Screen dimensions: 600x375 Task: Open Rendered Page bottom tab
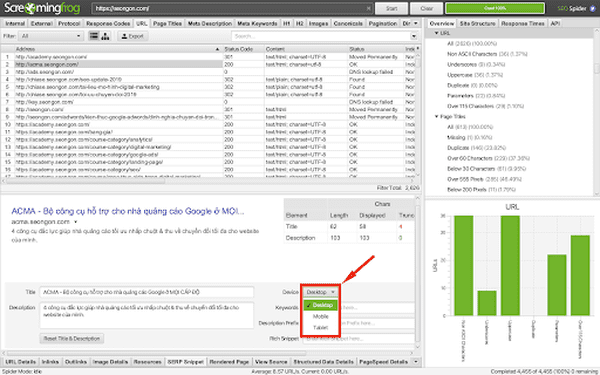click(x=229, y=362)
